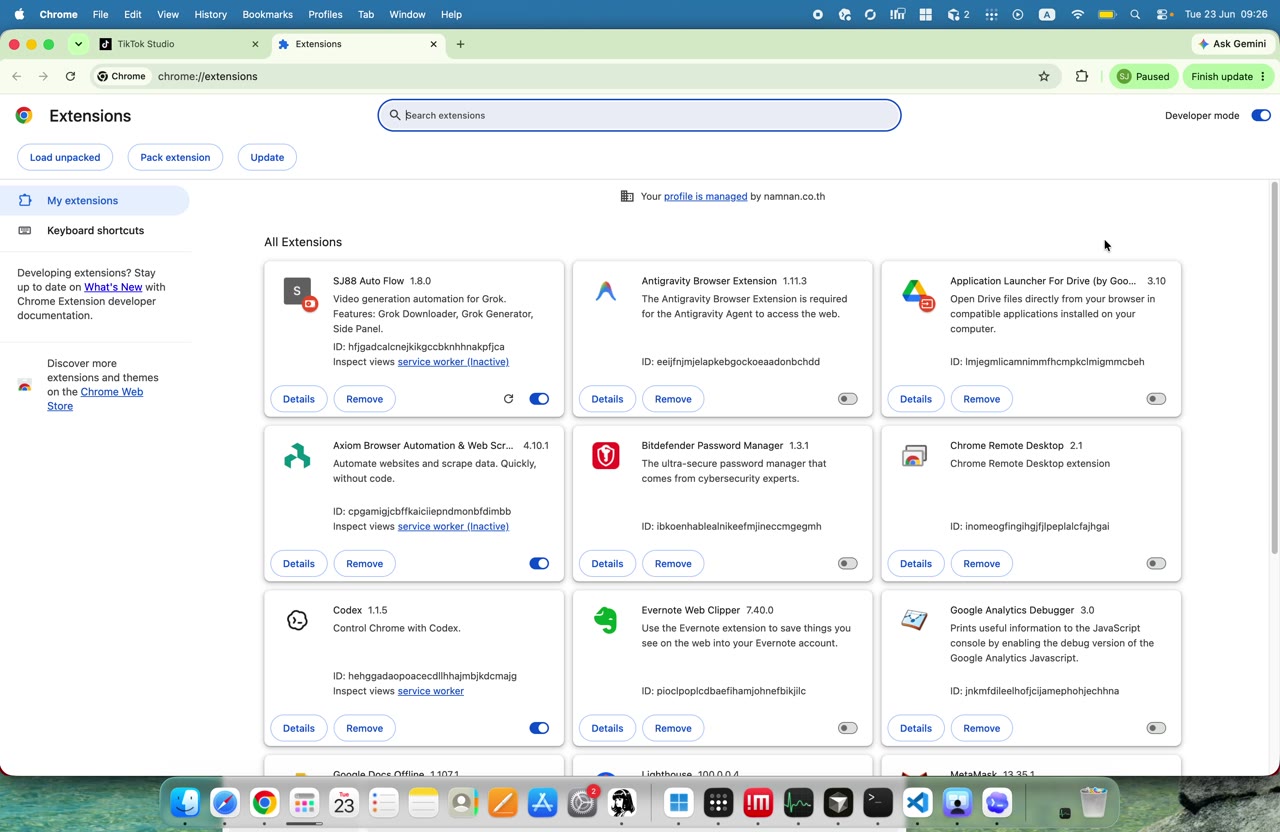Click the Pack extension button
This screenshot has height=832, width=1280.
(175, 157)
